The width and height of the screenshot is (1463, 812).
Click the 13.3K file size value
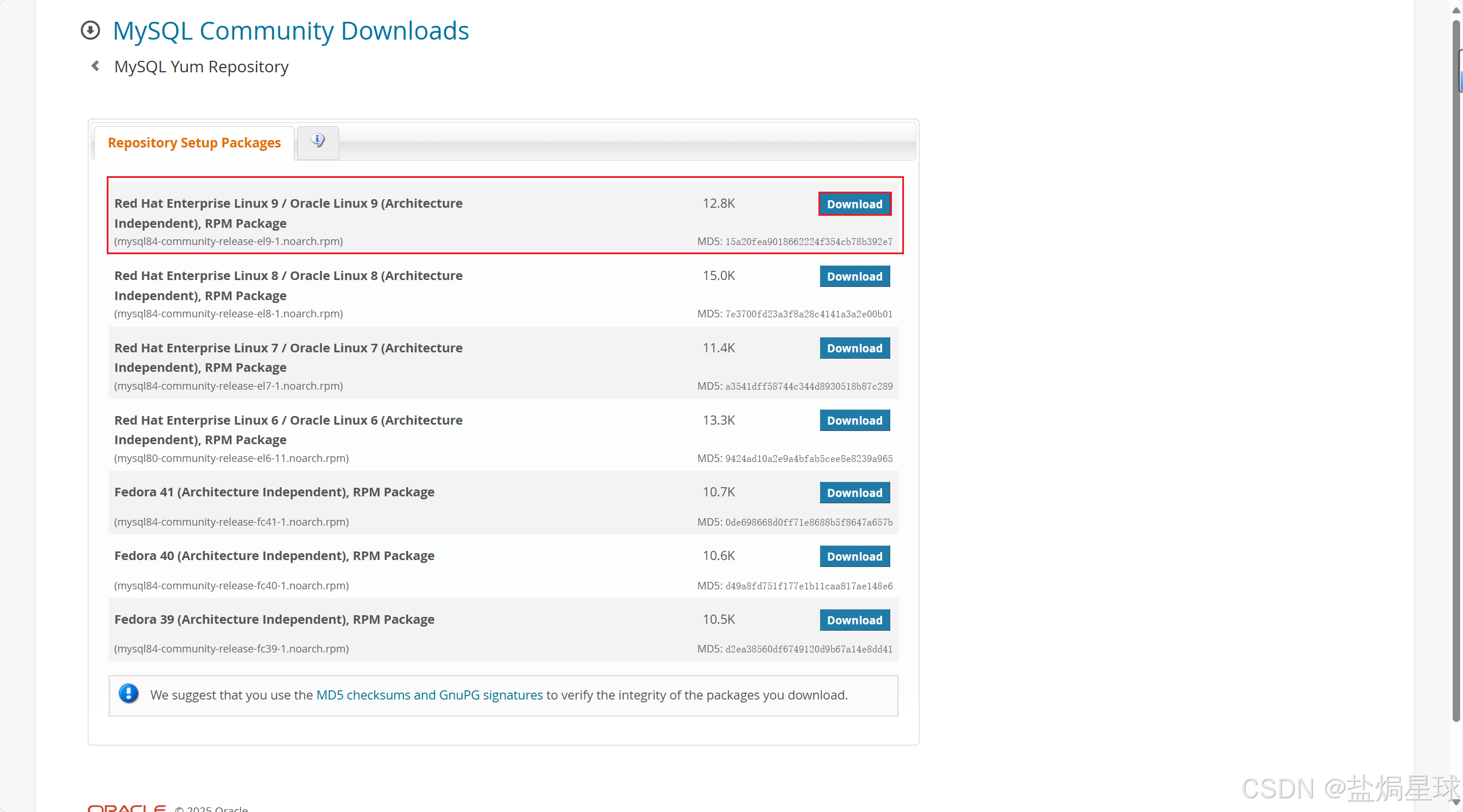point(719,421)
